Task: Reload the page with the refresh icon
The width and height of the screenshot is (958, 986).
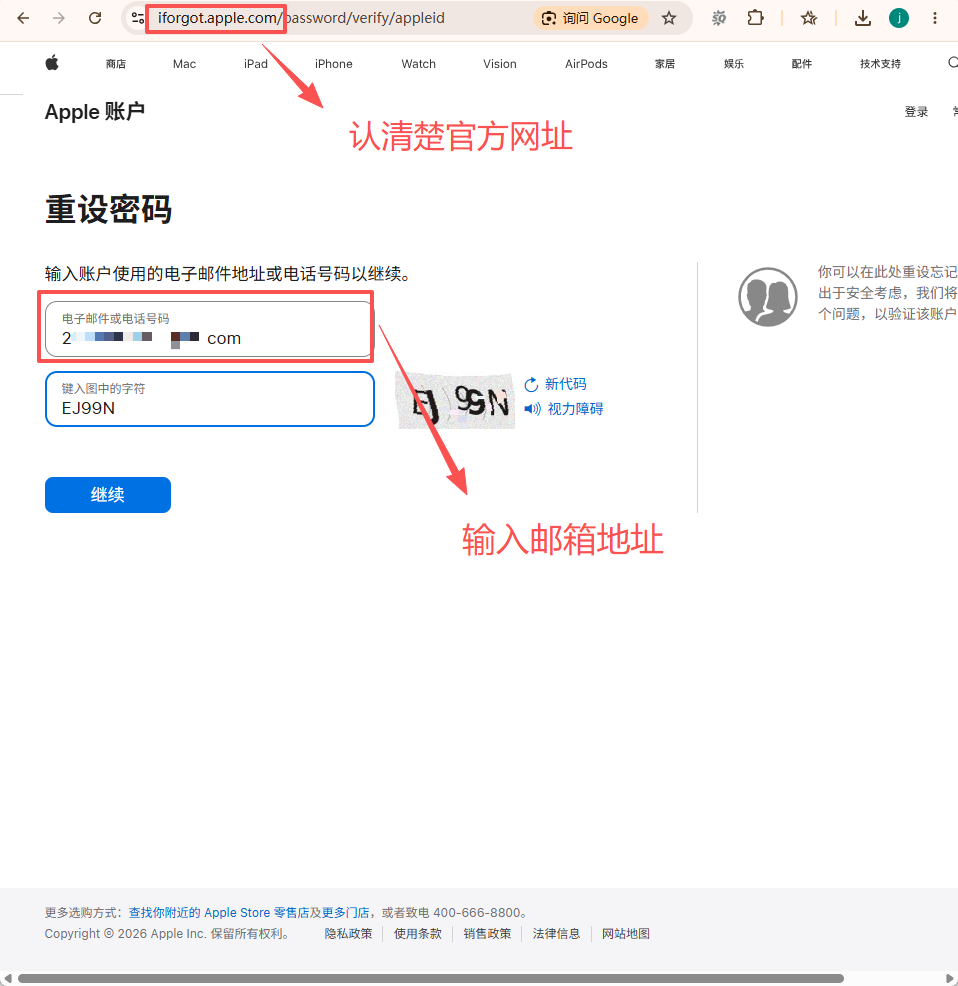Action: (x=95, y=18)
